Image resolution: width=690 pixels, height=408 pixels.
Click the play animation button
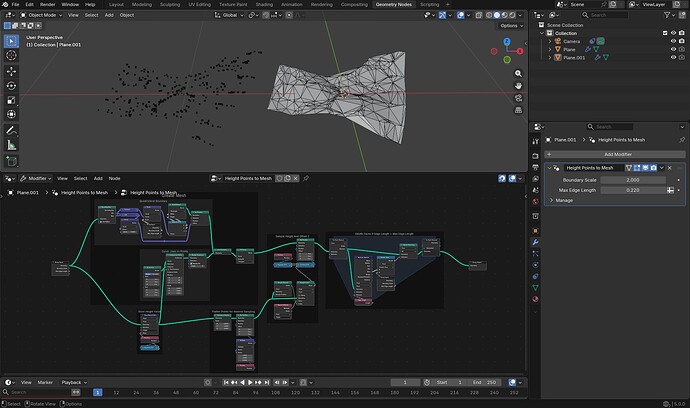[250, 382]
